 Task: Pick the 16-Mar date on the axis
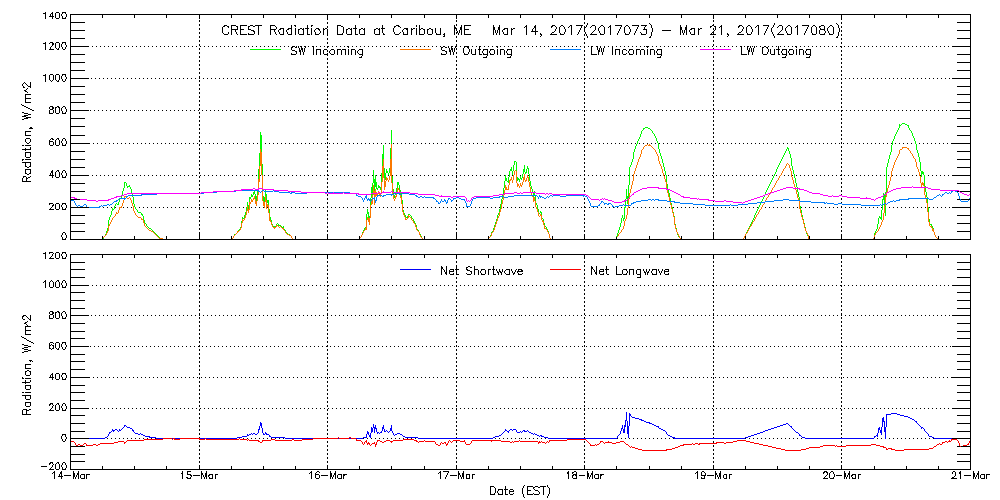[328, 476]
